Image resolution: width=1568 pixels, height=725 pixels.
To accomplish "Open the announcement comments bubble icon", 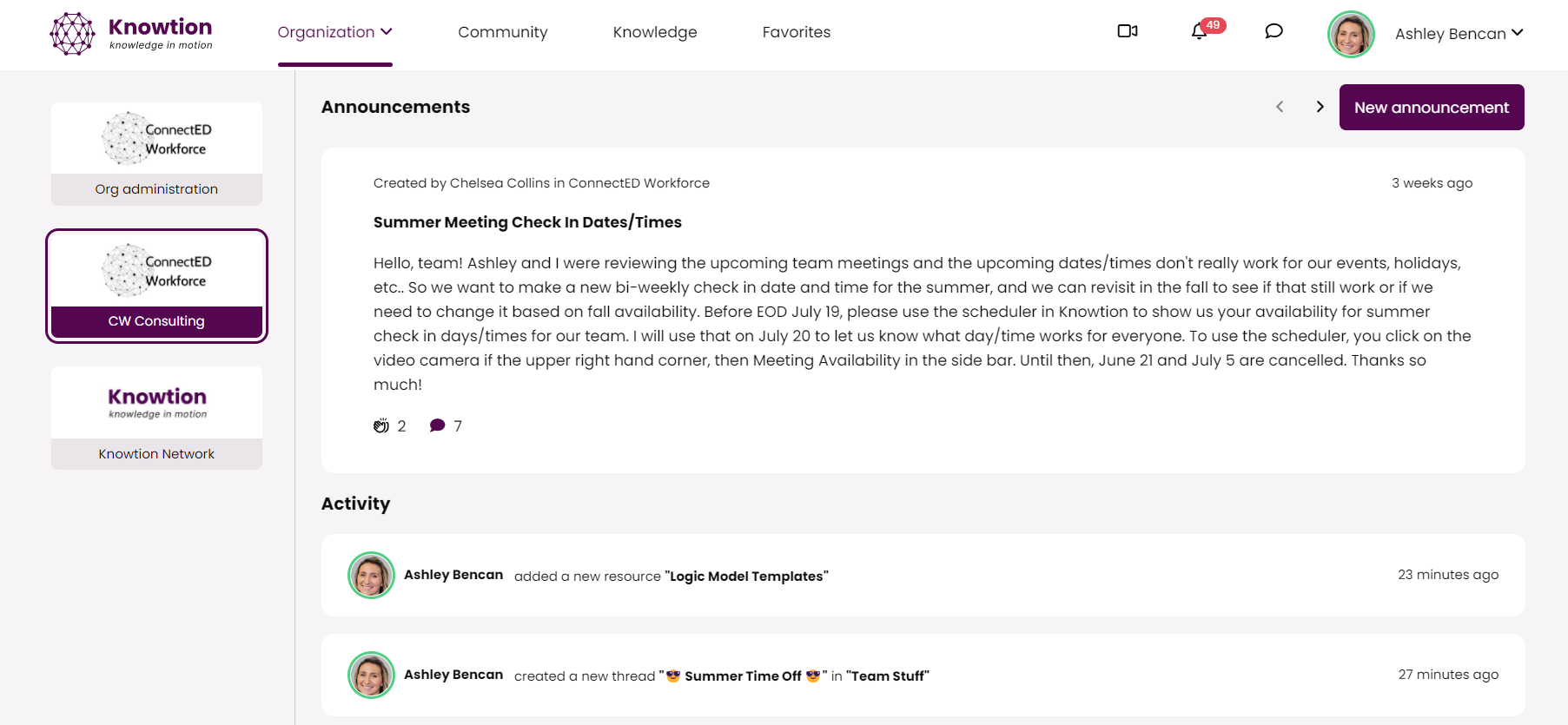I will (x=437, y=425).
